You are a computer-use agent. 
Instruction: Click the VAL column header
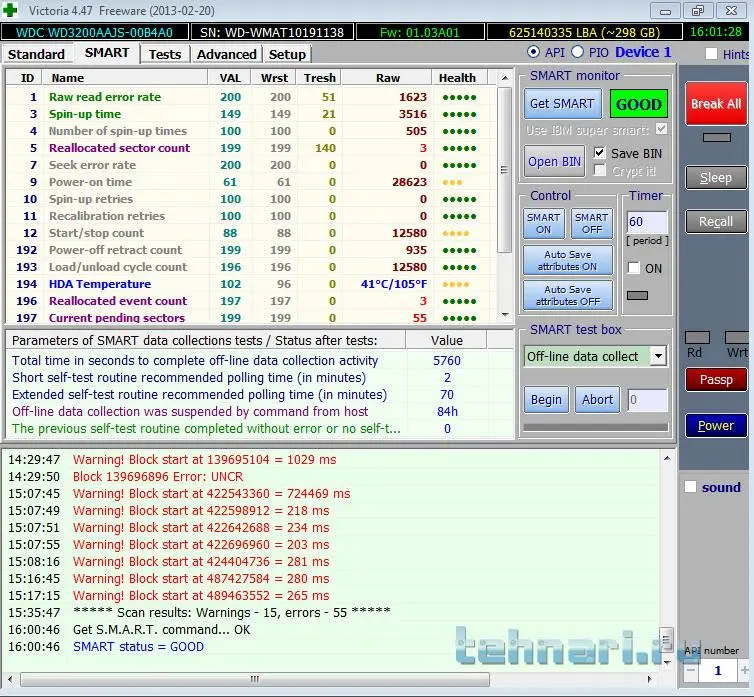pos(230,77)
